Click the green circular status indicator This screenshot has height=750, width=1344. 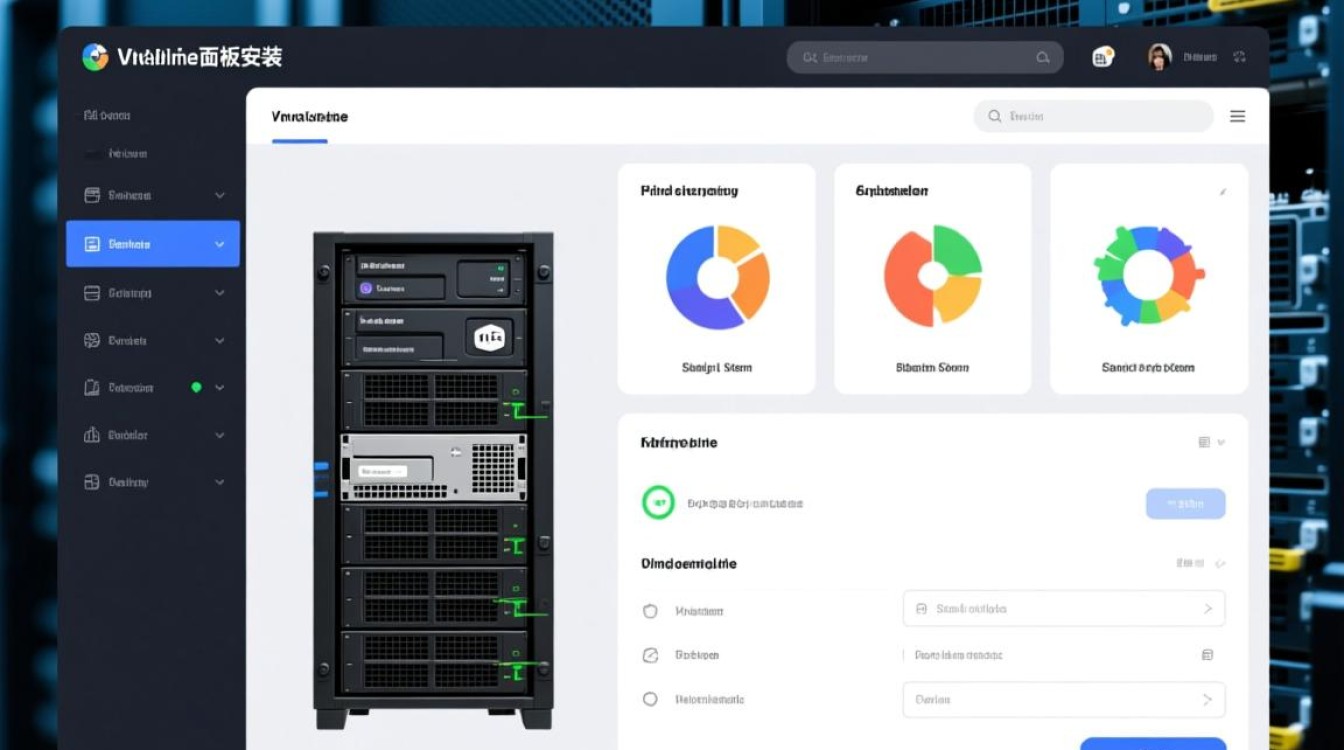(658, 503)
